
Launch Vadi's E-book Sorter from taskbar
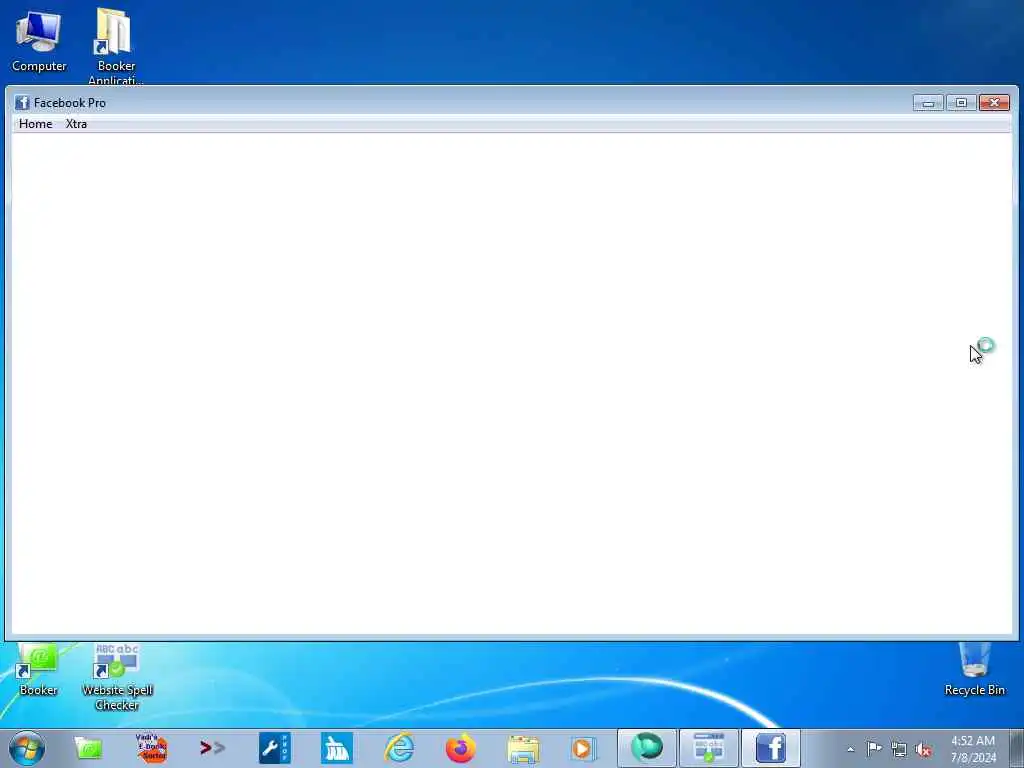(x=152, y=748)
